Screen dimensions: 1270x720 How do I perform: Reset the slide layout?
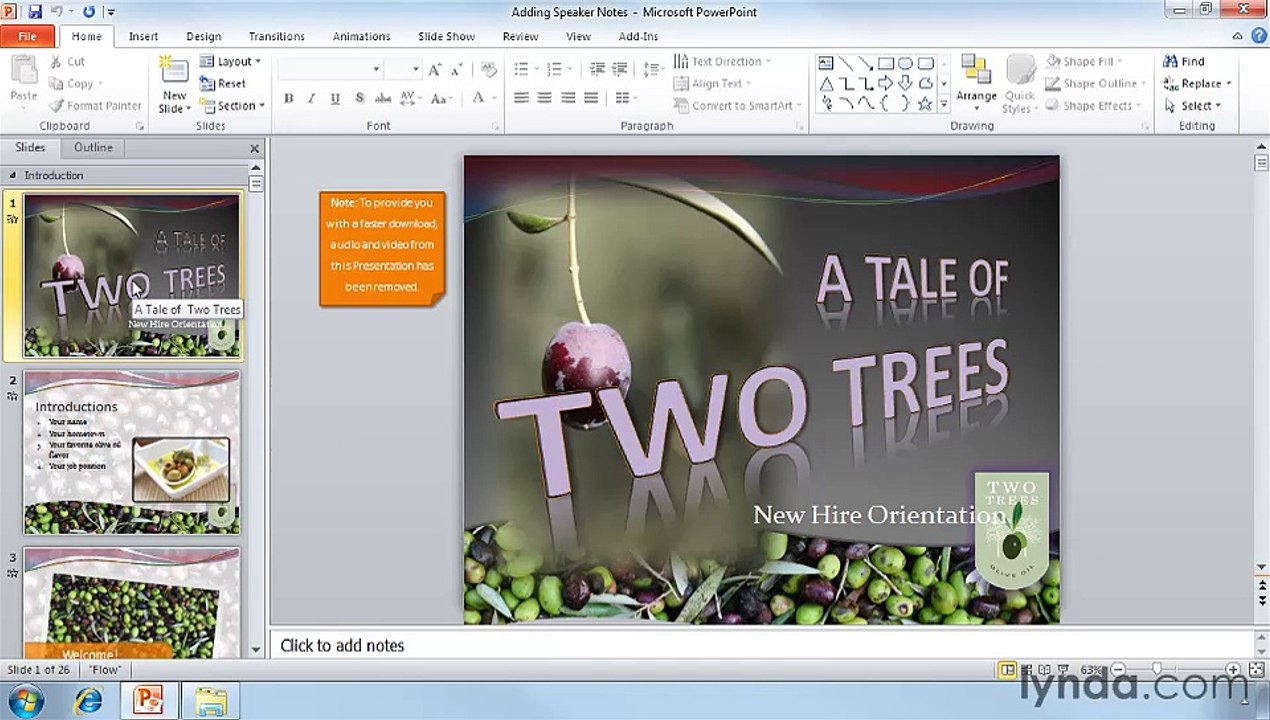point(223,84)
